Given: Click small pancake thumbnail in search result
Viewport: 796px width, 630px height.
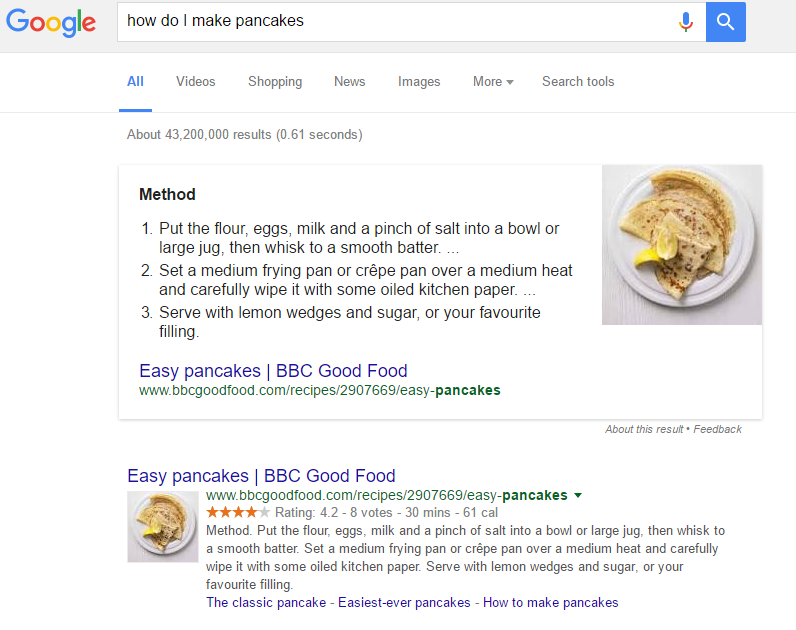Looking at the screenshot, I should click(162, 526).
